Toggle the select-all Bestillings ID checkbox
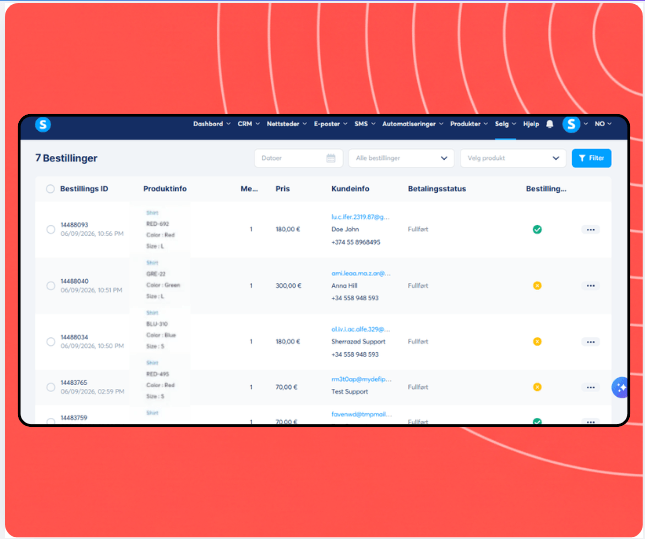 click(50, 189)
